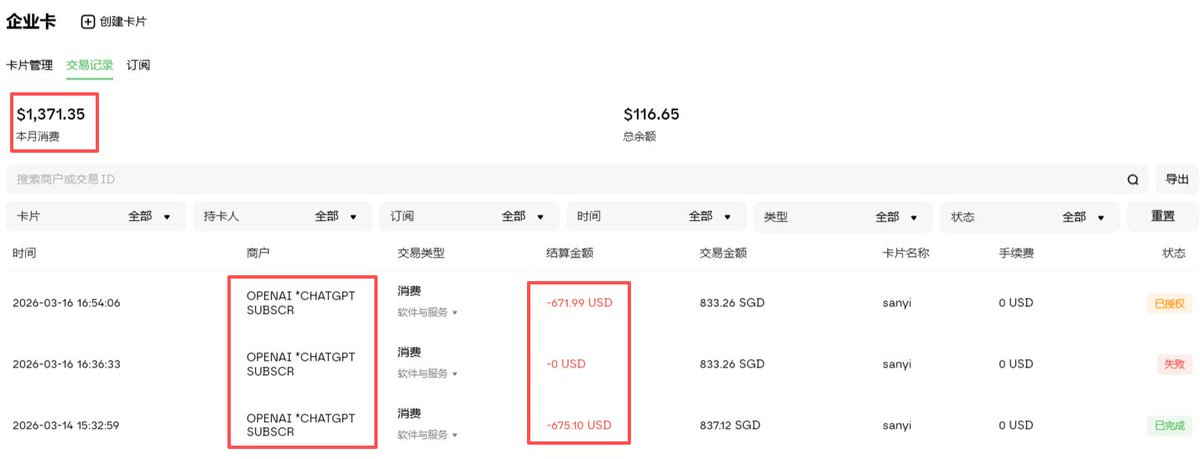The image size is (1200, 459).
Task: Click the 导出 export button
Action: (x=1177, y=180)
